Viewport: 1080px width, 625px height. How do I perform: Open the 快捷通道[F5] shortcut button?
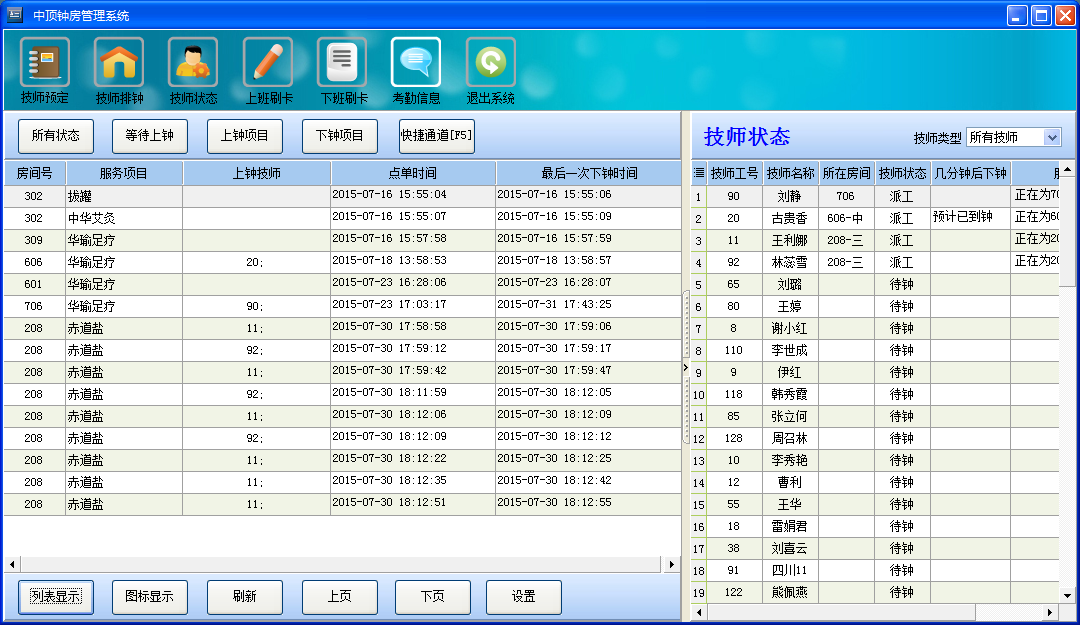pyautogui.click(x=437, y=136)
